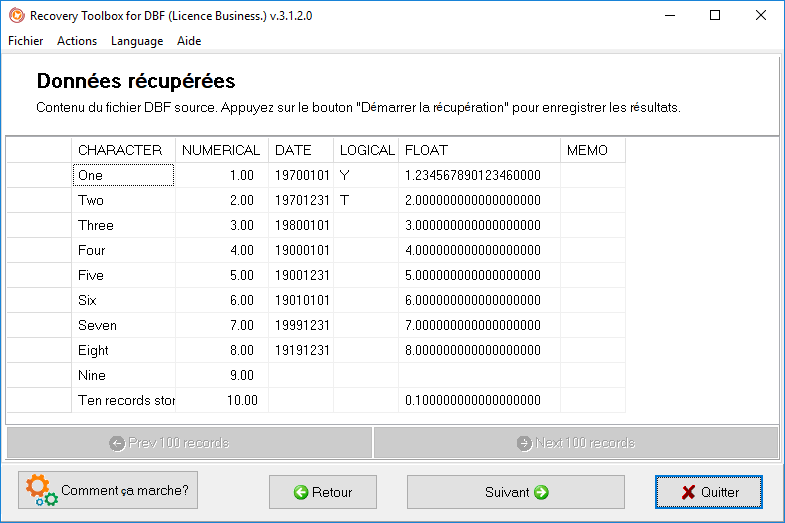Click the Prev 100 records button
The width and height of the screenshot is (785, 523).
coord(189,443)
